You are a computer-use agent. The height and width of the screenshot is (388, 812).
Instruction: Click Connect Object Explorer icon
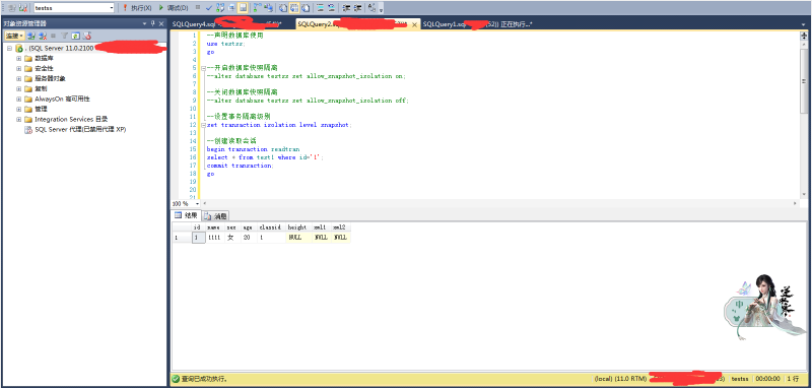click(x=32, y=36)
